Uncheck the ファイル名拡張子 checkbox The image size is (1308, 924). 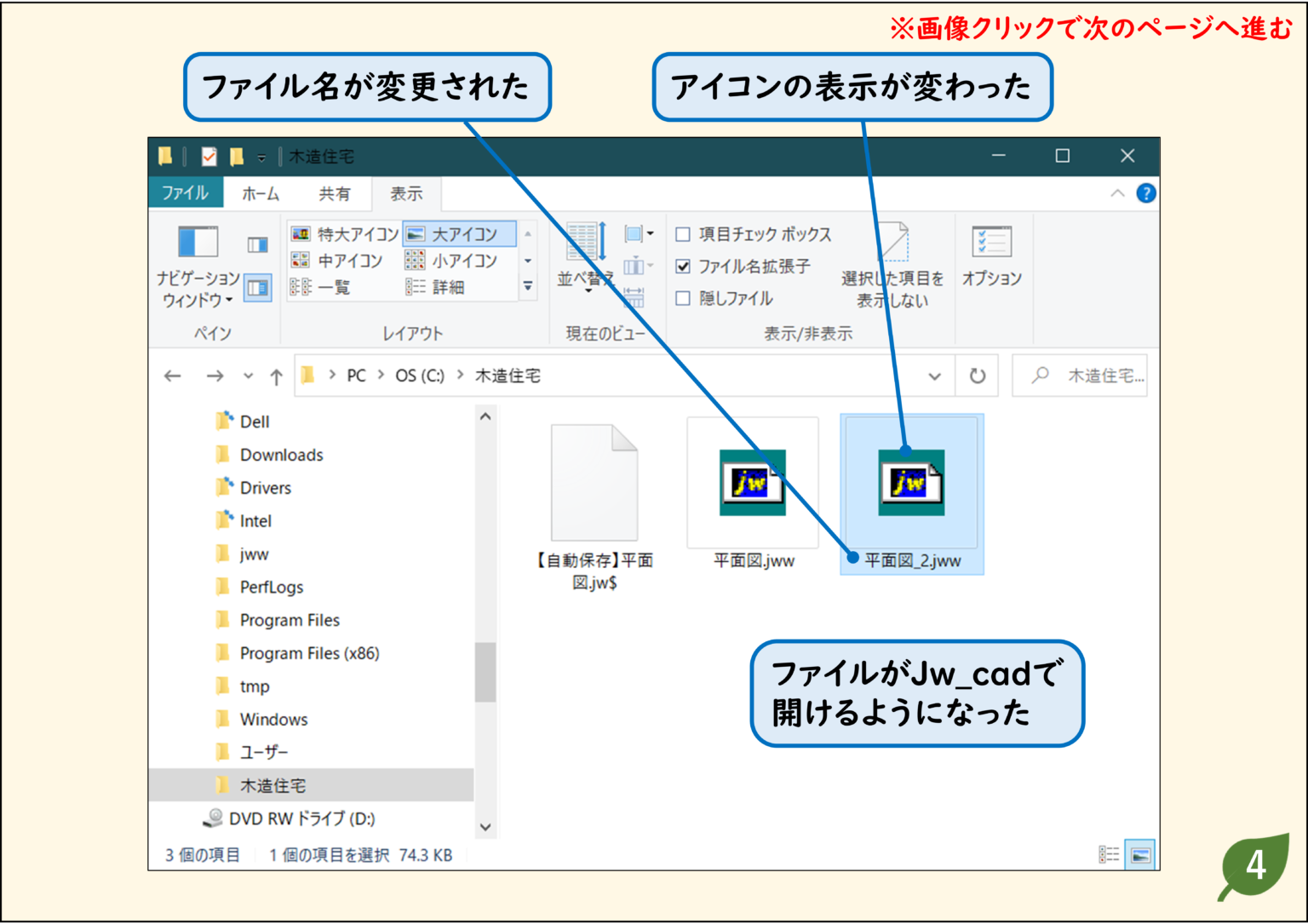click(x=682, y=267)
